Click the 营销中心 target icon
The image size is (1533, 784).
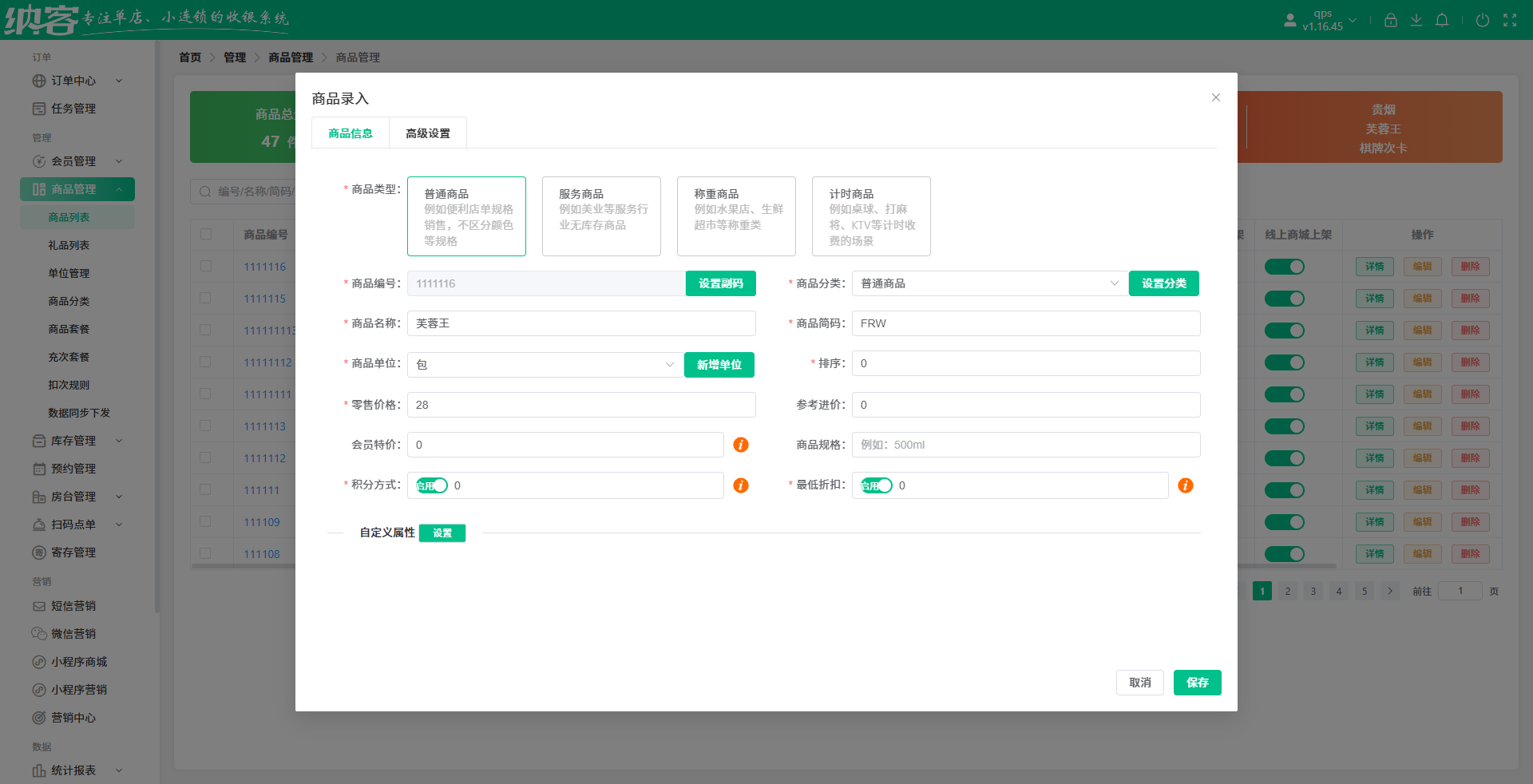pyautogui.click(x=39, y=718)
